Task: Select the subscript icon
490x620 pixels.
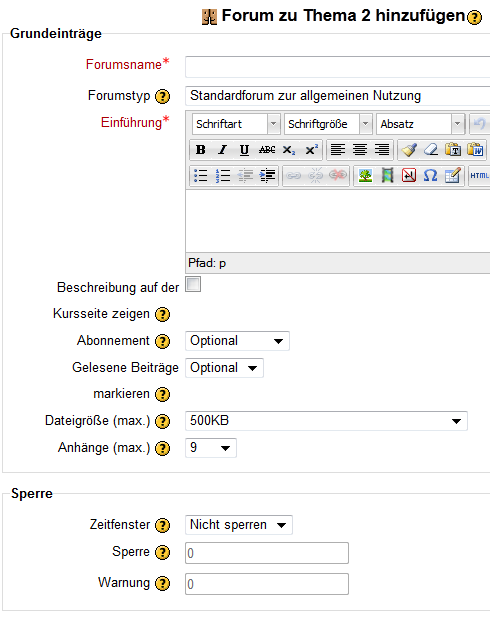Action: [289, 150]
